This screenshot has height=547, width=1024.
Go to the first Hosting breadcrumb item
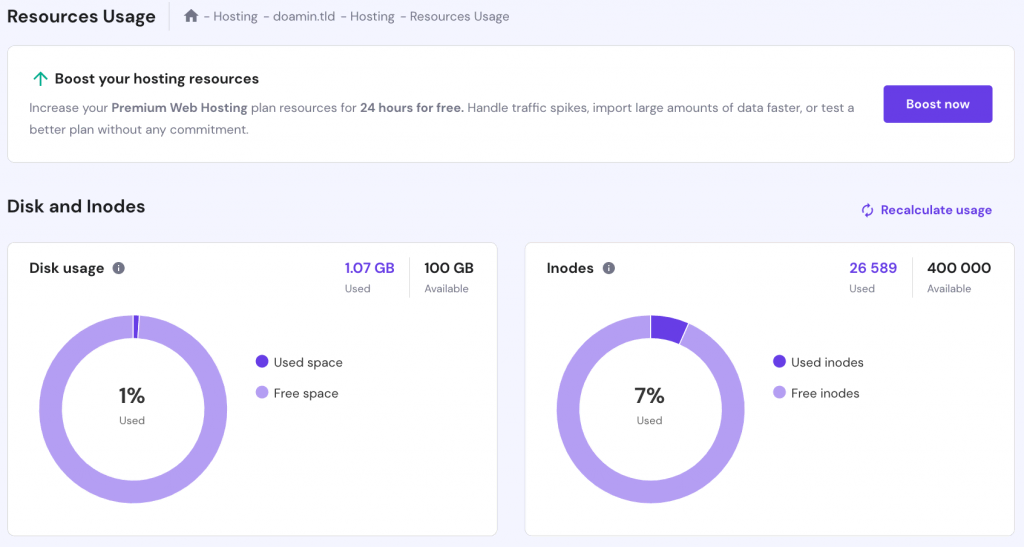tap(235, 17)
